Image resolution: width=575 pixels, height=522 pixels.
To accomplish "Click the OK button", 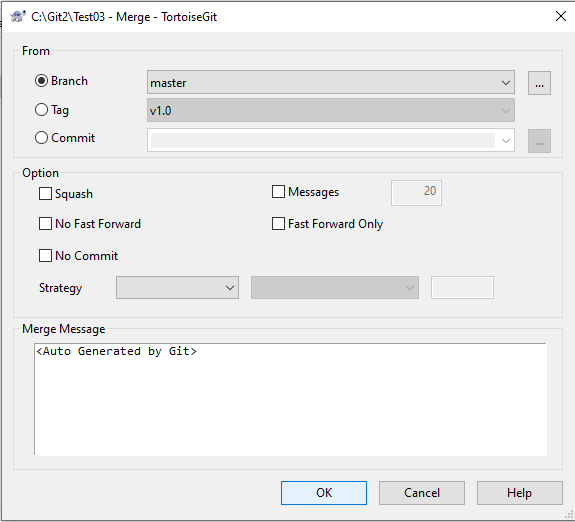I will tap(324, 493).
